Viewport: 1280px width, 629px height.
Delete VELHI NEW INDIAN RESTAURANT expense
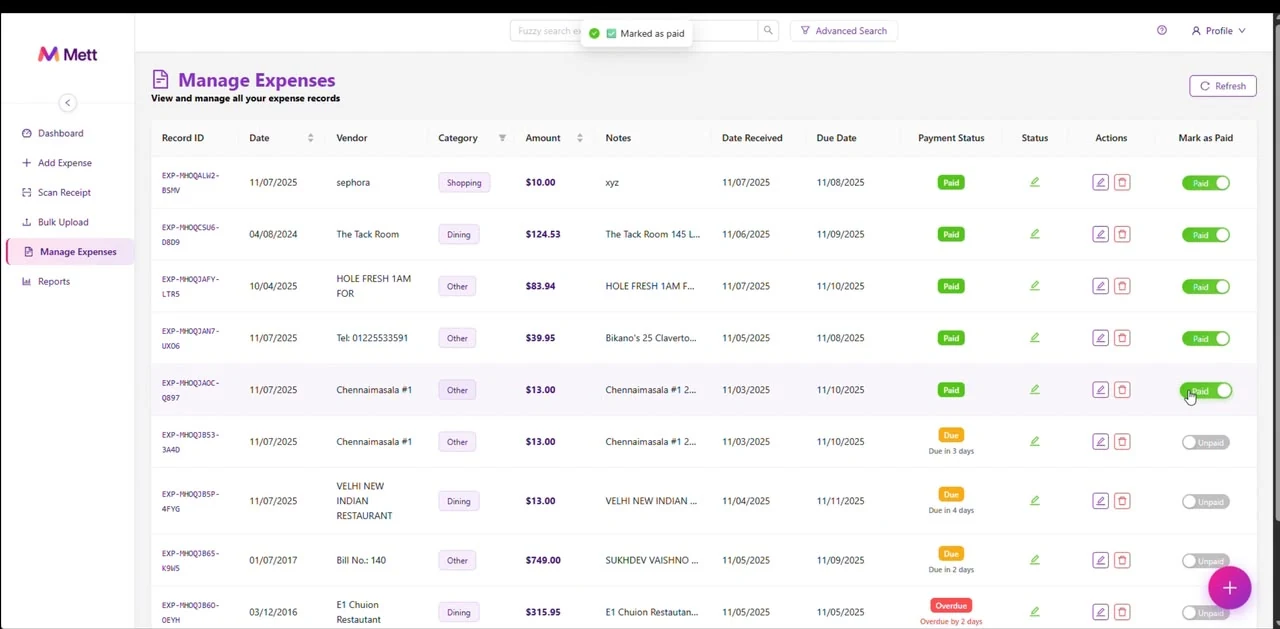[x=1122, y=501]
